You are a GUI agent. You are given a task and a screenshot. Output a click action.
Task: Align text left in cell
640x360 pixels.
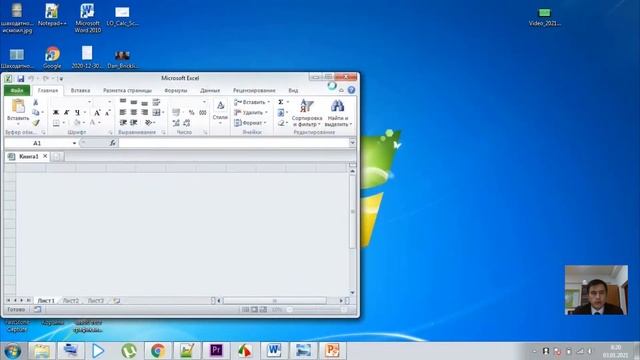tap(123, 112)
